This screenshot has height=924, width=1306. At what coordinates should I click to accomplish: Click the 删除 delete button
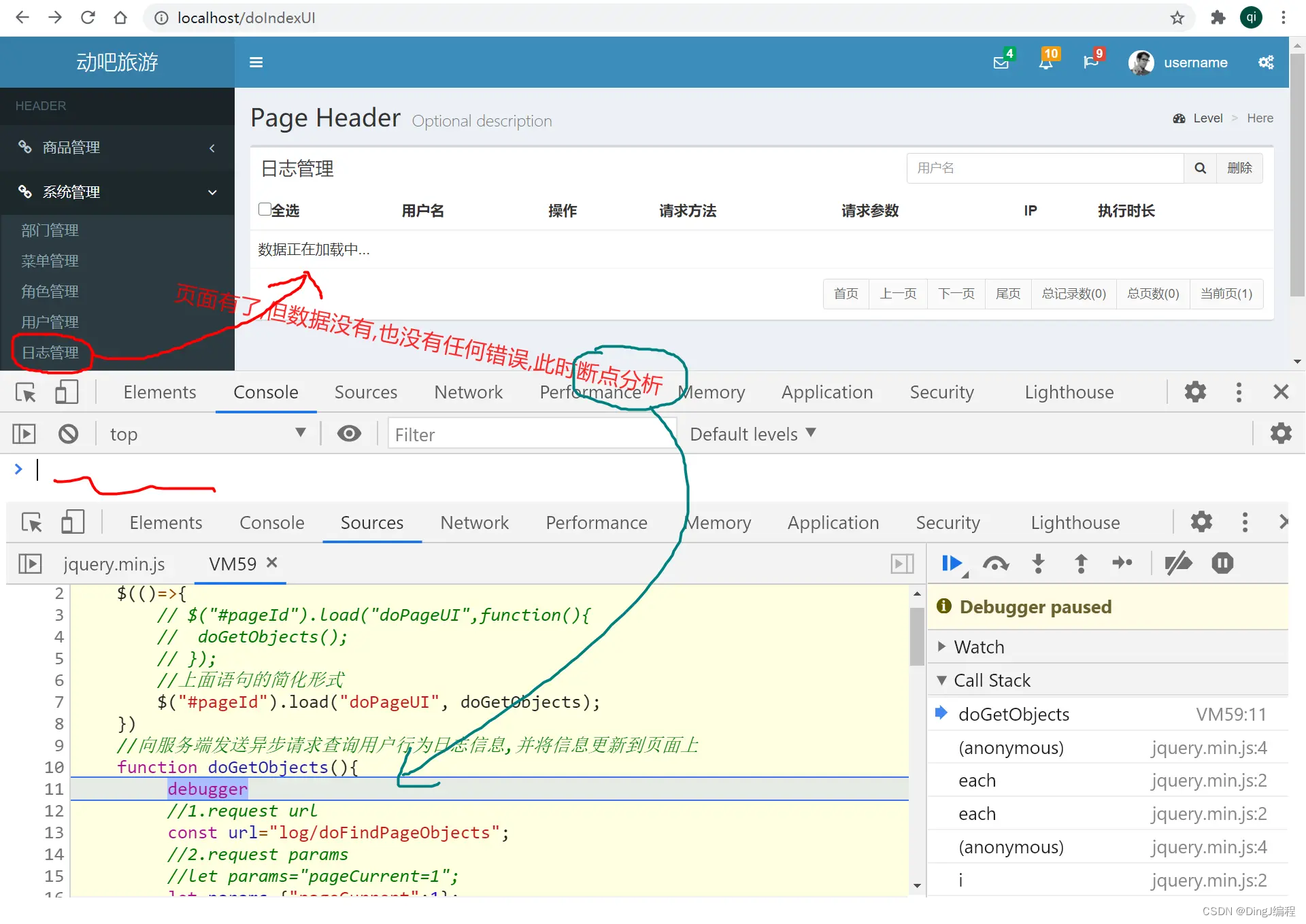click(x=1240, y=168)
